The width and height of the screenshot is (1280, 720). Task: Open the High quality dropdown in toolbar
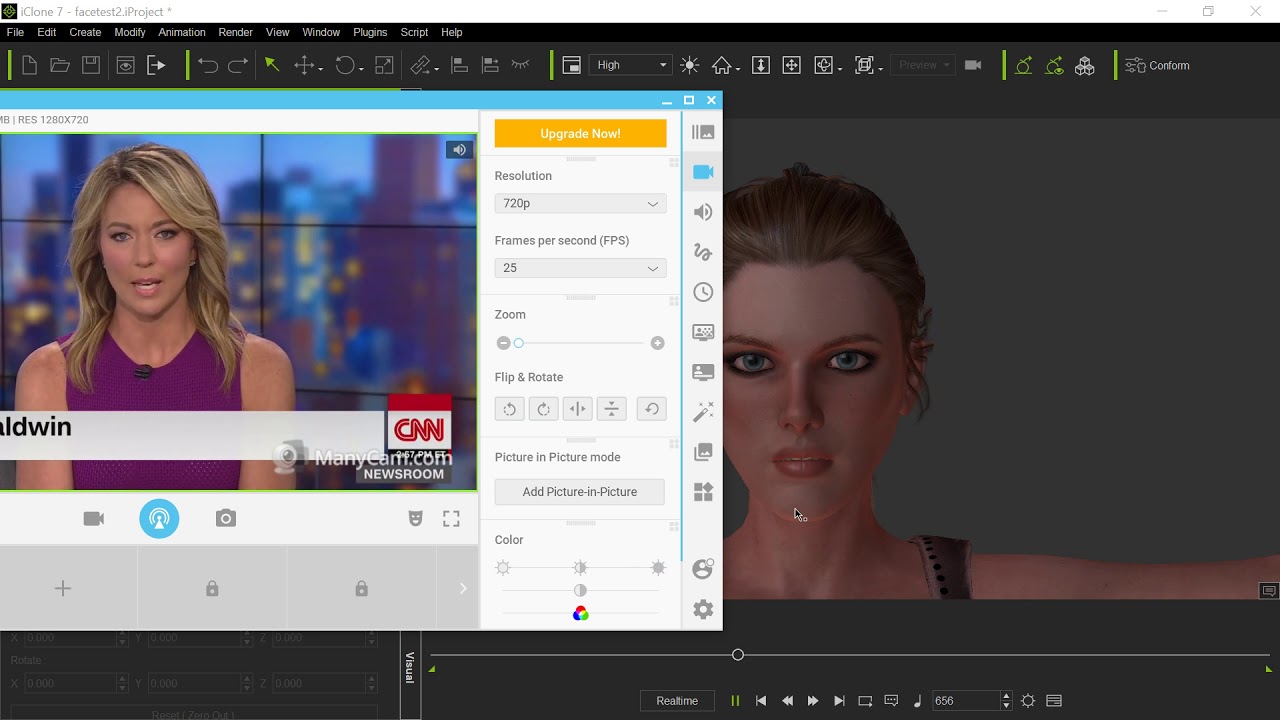630,65
